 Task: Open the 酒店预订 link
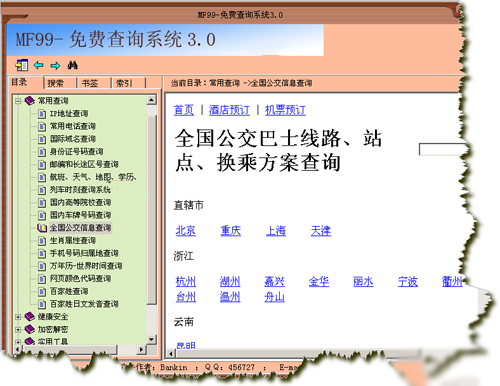click(229, 110)
